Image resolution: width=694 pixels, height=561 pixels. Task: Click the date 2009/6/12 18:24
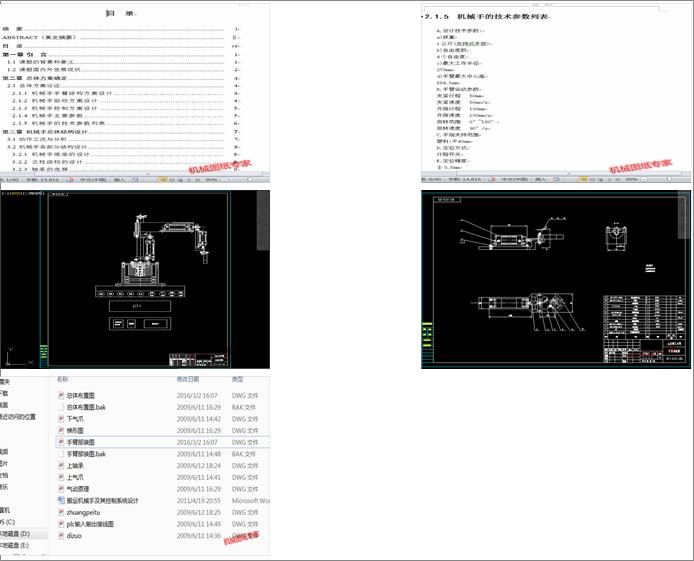click(x=199, y=465)
